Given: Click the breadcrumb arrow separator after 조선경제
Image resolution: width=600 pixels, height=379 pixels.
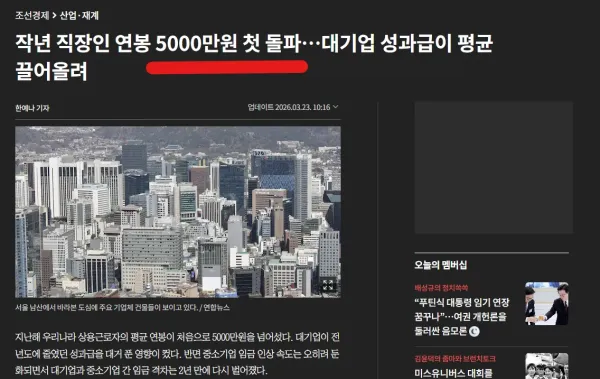Looking at the screenshot, I should [54, 16].
